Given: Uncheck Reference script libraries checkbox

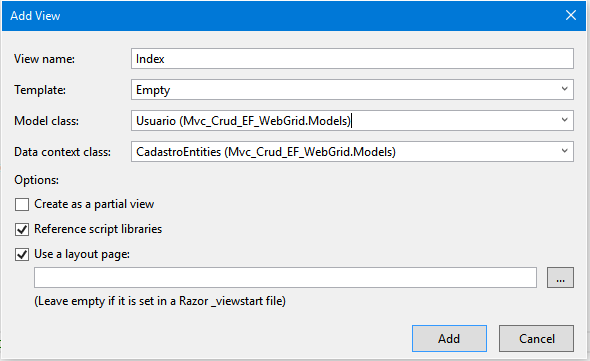Looking at the screenshot, I should tap(22, 229).
